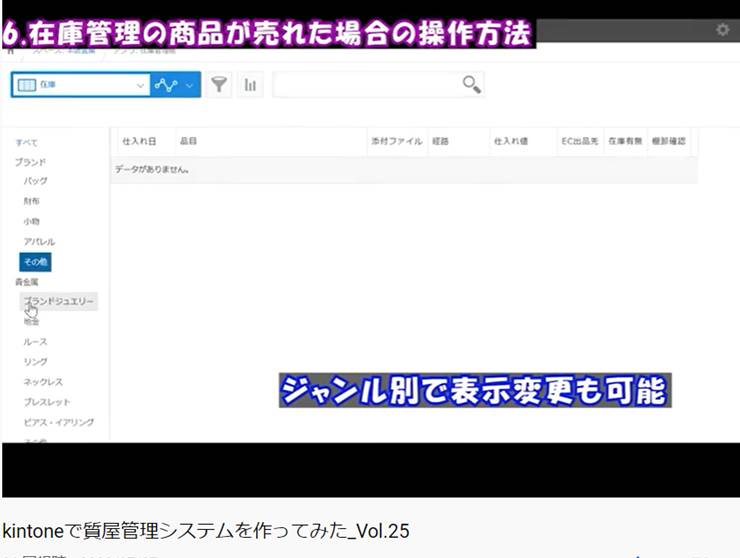Click the 仕入れ日 column header
The width and height of the screenshot is (740, 558).
[138, 142]
